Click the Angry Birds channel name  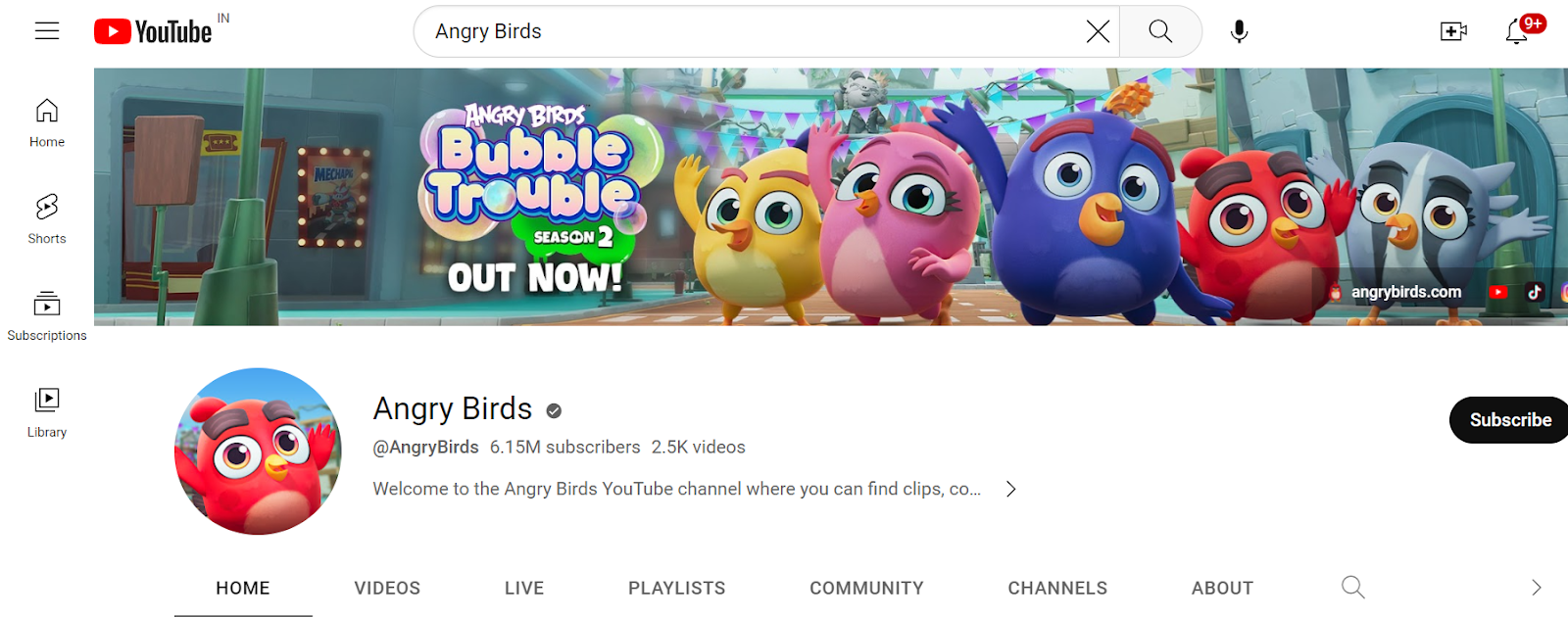coord(453,408)
